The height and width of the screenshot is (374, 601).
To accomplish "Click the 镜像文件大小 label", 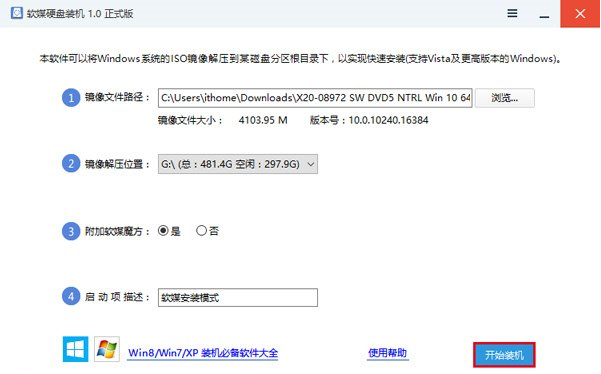I will [190, 120].
